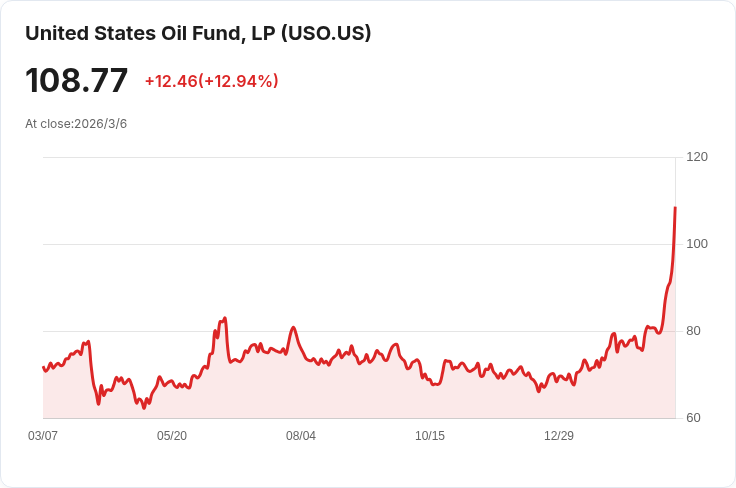Click the price line start at 03/07
Viewport: 736px width, 488px height.
[x=43, y=367]
